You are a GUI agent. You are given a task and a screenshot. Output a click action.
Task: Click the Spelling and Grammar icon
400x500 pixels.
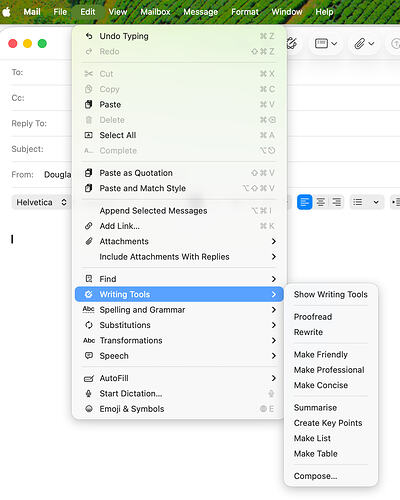(x=89, y=309)
